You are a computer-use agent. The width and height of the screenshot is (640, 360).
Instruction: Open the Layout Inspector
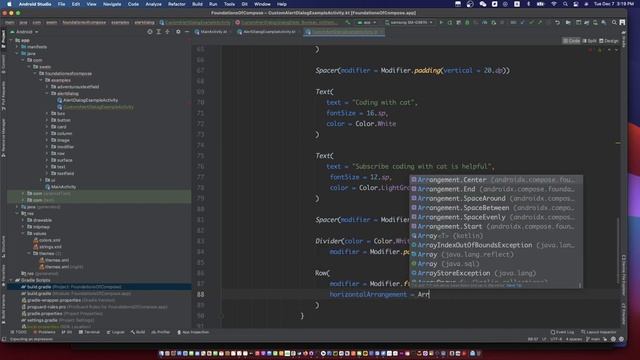598,332
